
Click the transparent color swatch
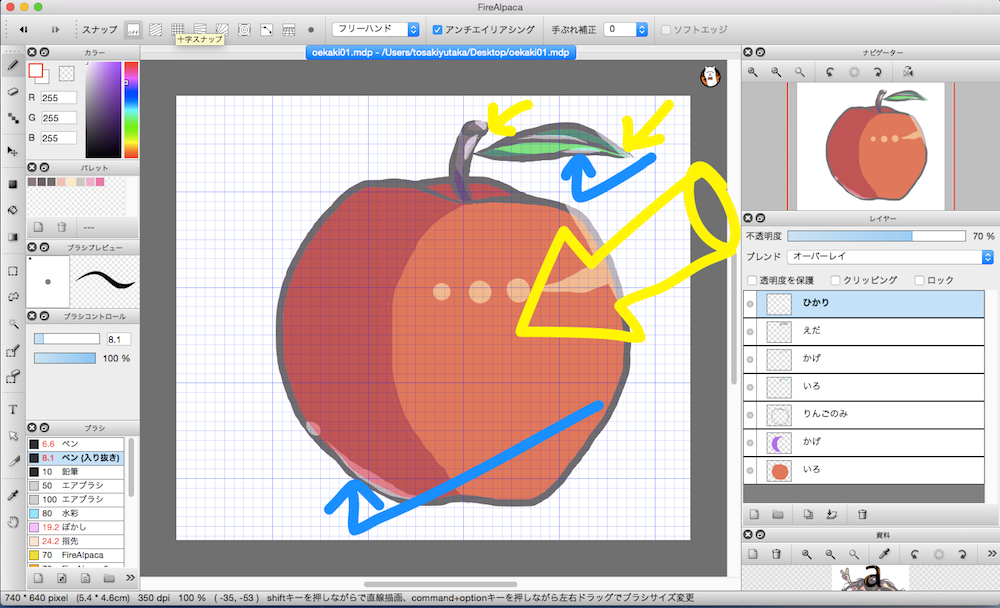coord(66,73)
